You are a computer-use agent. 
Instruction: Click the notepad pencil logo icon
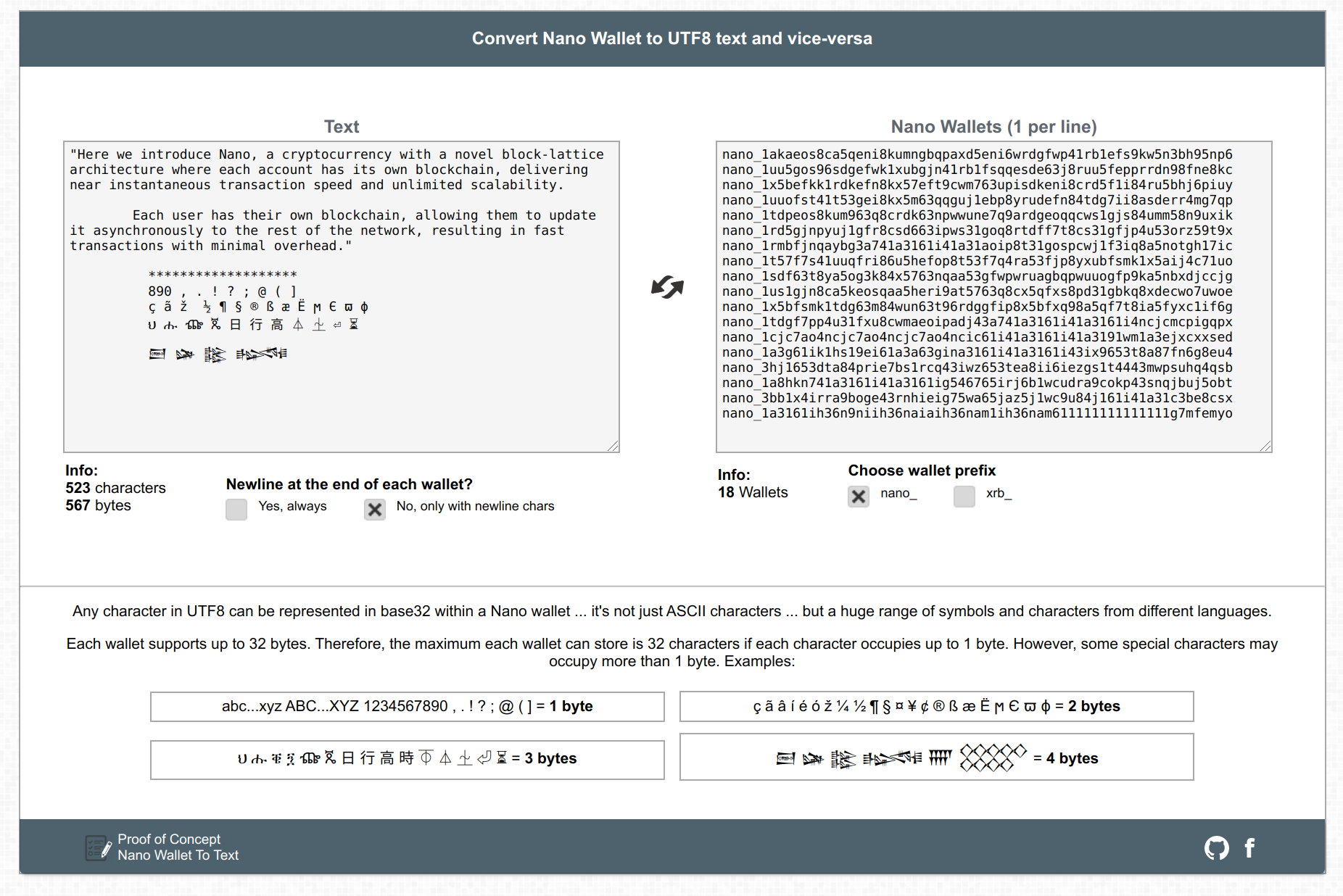[x=99, y=847]
